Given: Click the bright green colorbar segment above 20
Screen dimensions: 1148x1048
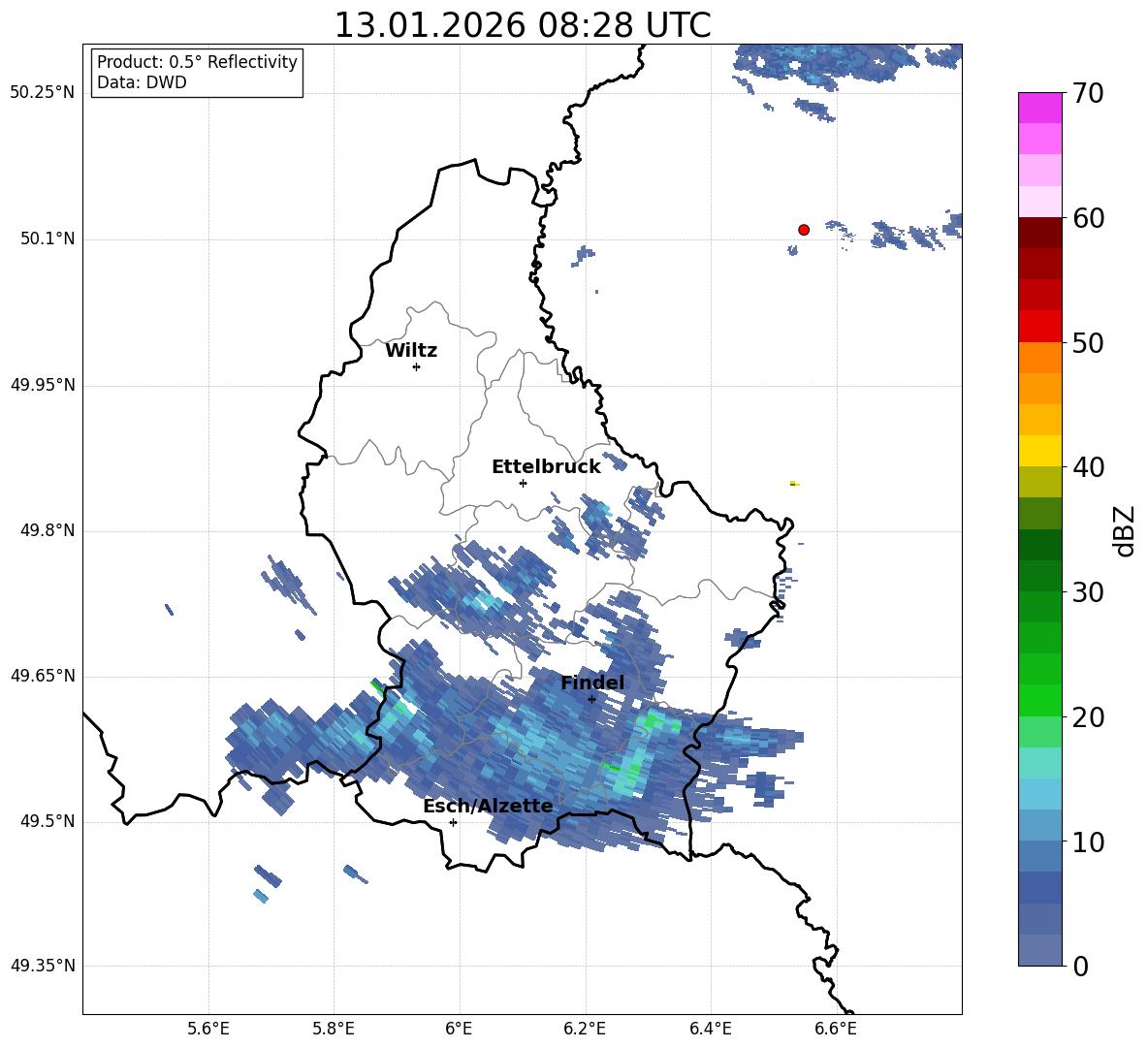Looking at the screenshot, I should click(1039, 700).
